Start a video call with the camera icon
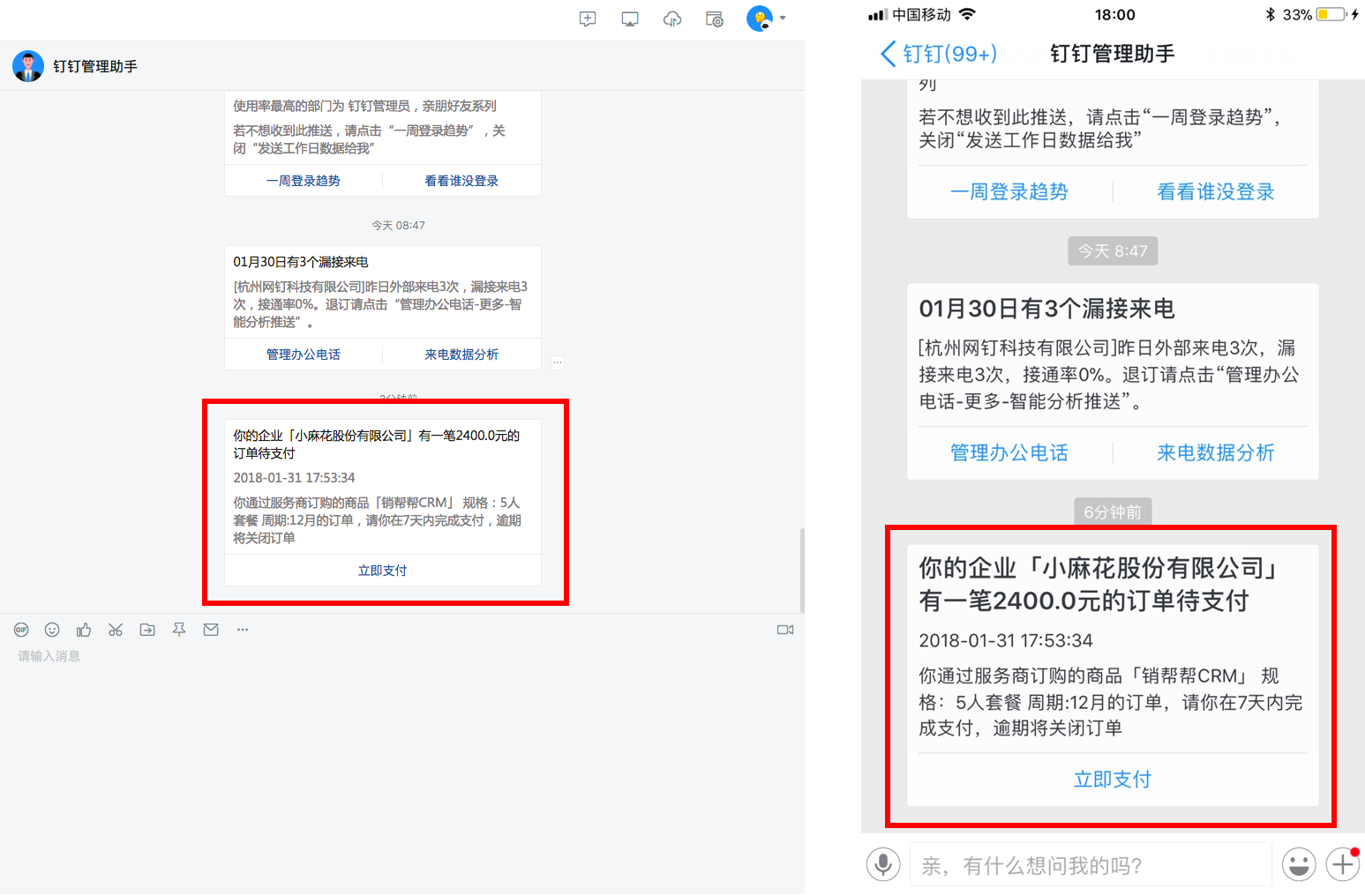The image size is (1365, 896). pyautogui.click(x=785, y=630)
